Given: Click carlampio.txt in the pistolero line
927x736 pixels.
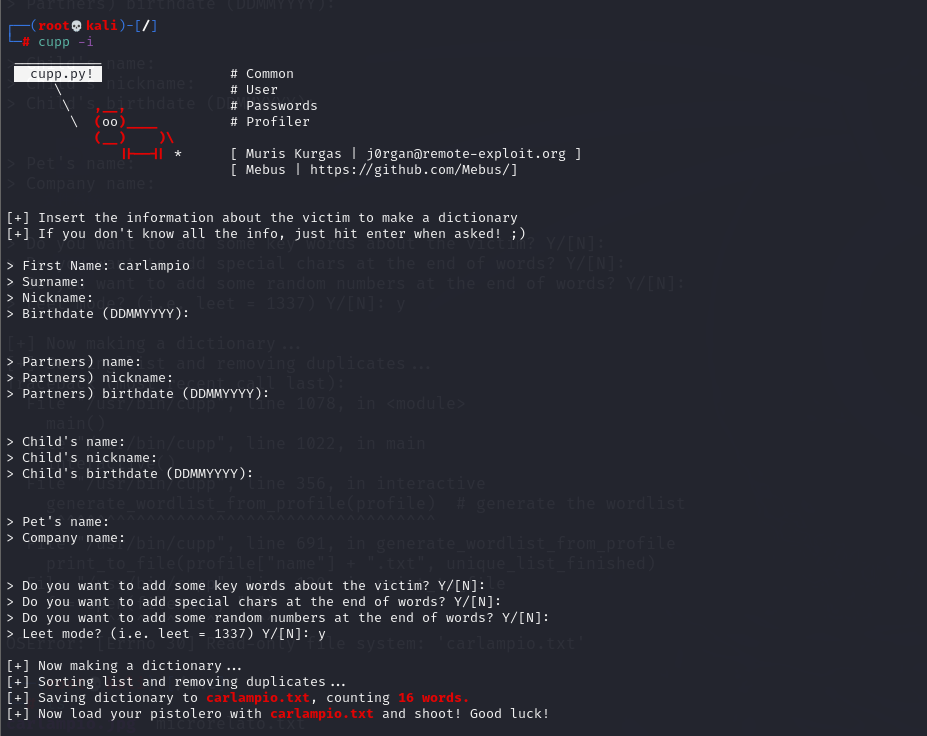Looking at the screenshot, I should (322, 714).
